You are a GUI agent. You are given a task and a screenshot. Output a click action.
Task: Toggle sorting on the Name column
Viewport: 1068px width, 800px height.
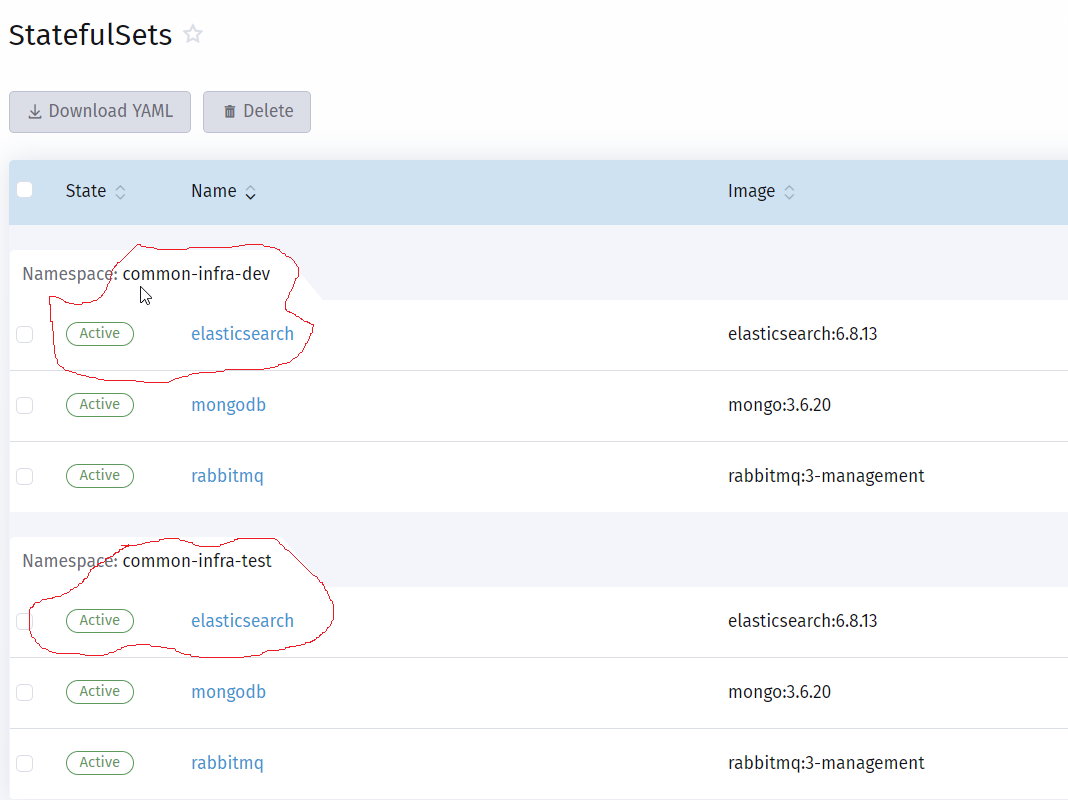coord(249,191)
